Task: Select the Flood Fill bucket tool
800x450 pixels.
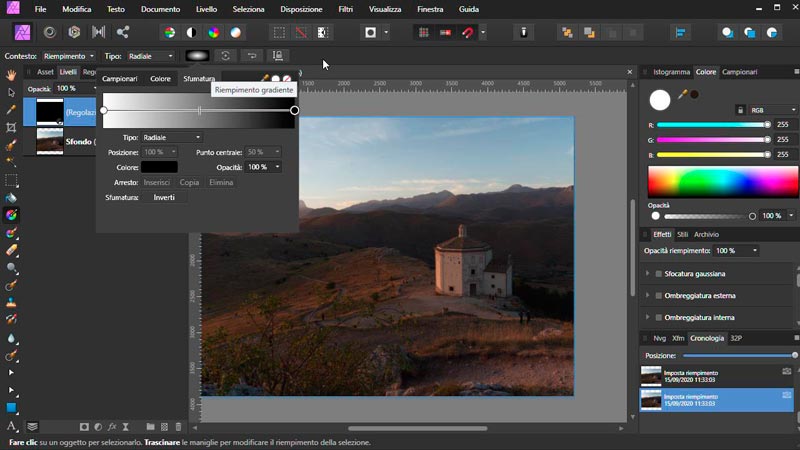Action: (x=11, y=197)
